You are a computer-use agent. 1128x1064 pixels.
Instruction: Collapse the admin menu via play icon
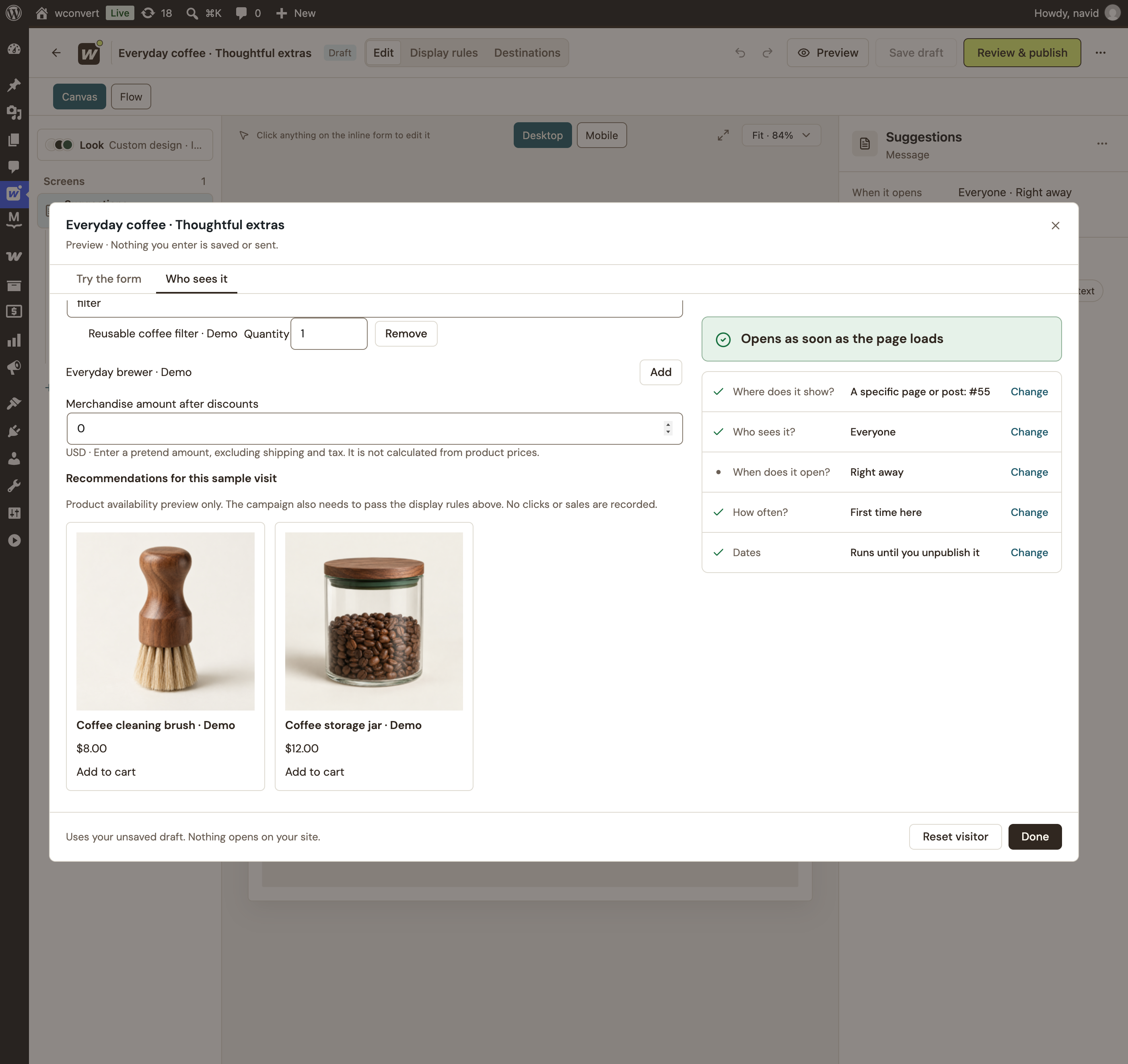14,540
